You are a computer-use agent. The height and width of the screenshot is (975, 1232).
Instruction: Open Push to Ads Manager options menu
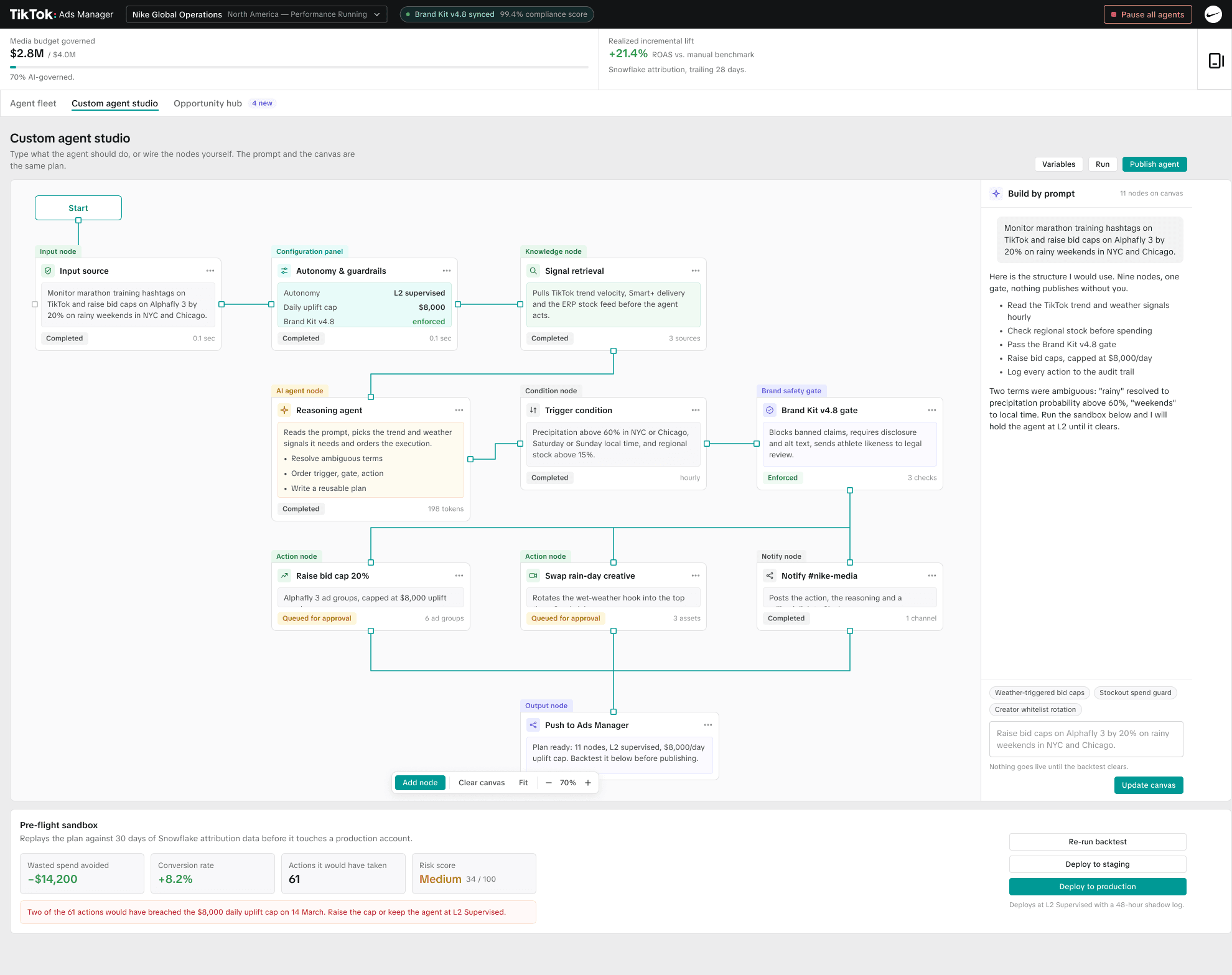tap(708, 725)
